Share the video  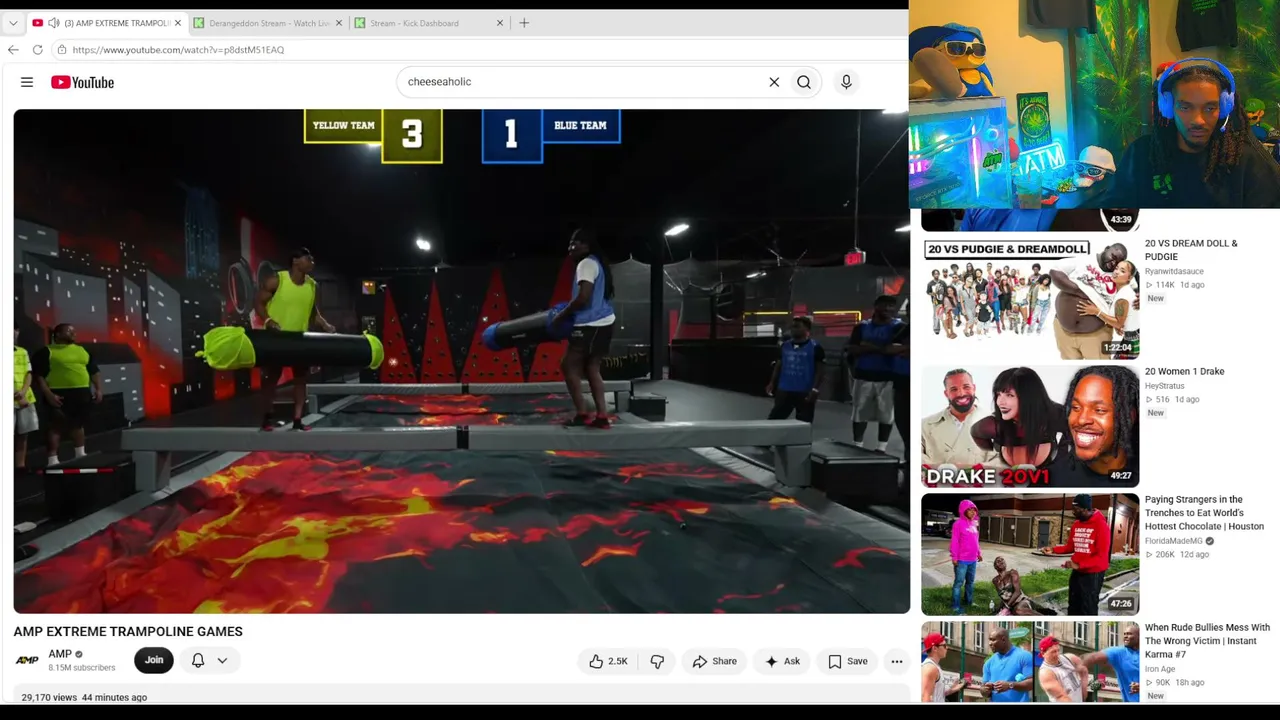click(714, 661)
